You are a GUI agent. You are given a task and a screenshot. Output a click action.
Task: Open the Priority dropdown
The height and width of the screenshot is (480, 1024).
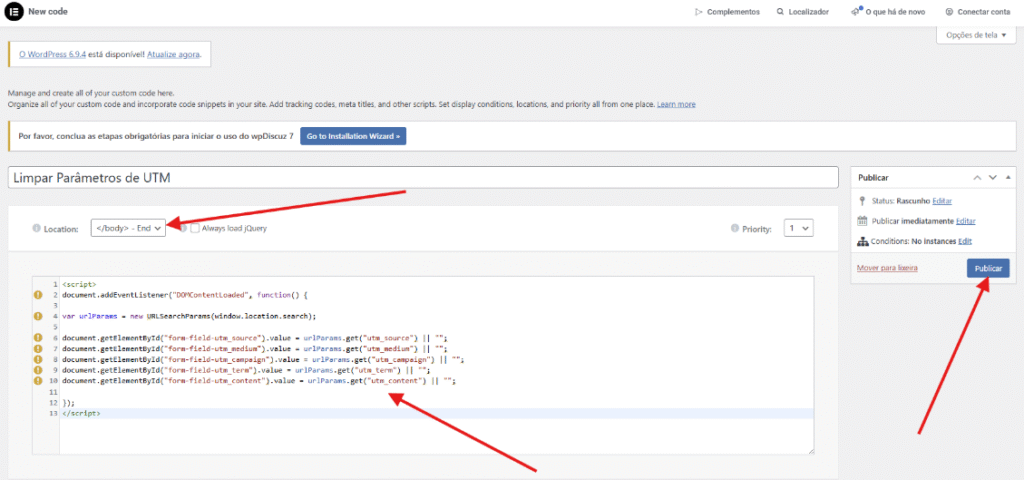[x=798, y=228]
